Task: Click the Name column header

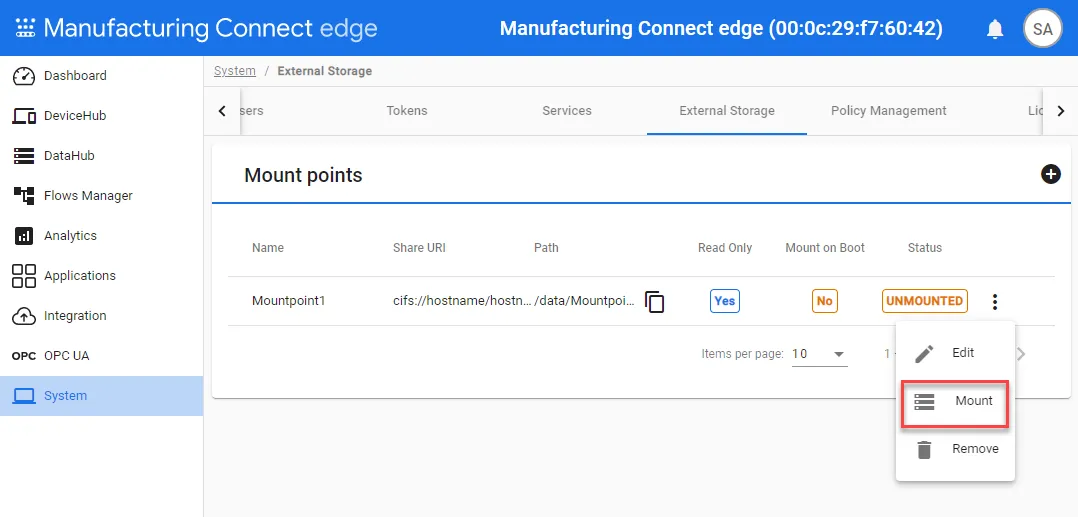Action: click(x=267, y=248)
